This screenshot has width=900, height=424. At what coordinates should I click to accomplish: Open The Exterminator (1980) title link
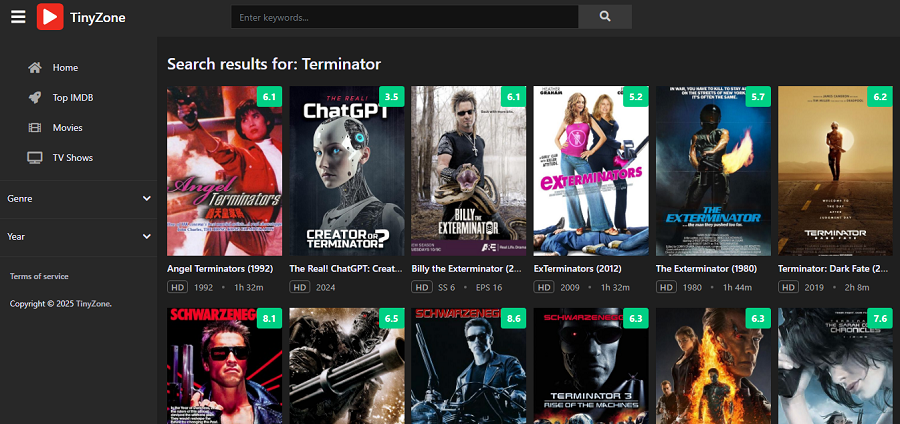[x=707, y=269]
